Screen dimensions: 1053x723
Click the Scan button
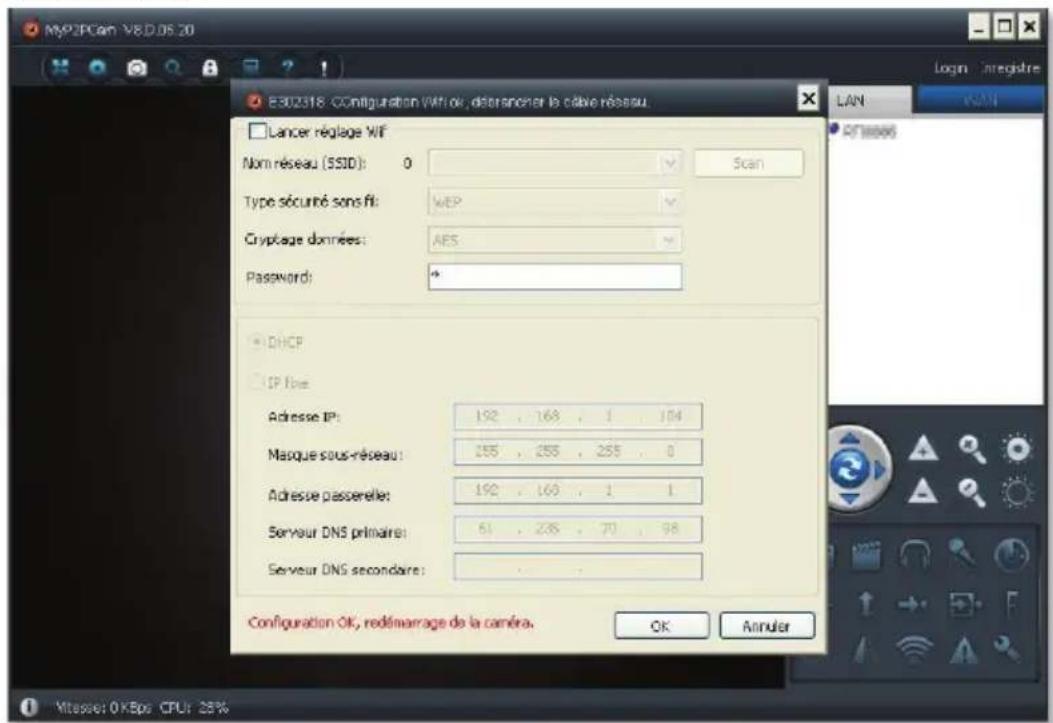pos(748,163)
